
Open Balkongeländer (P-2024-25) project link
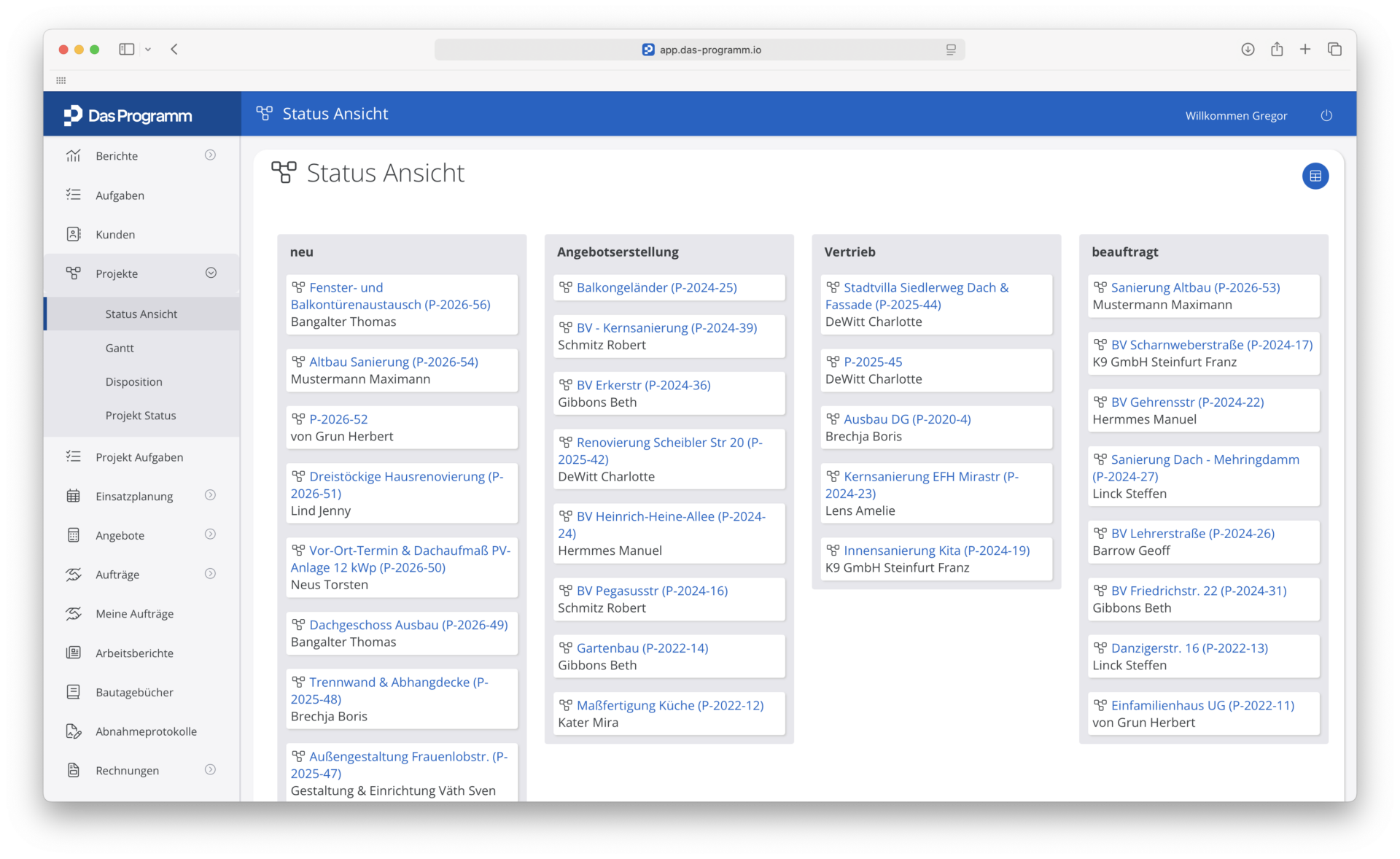click(x=656, y=287)
